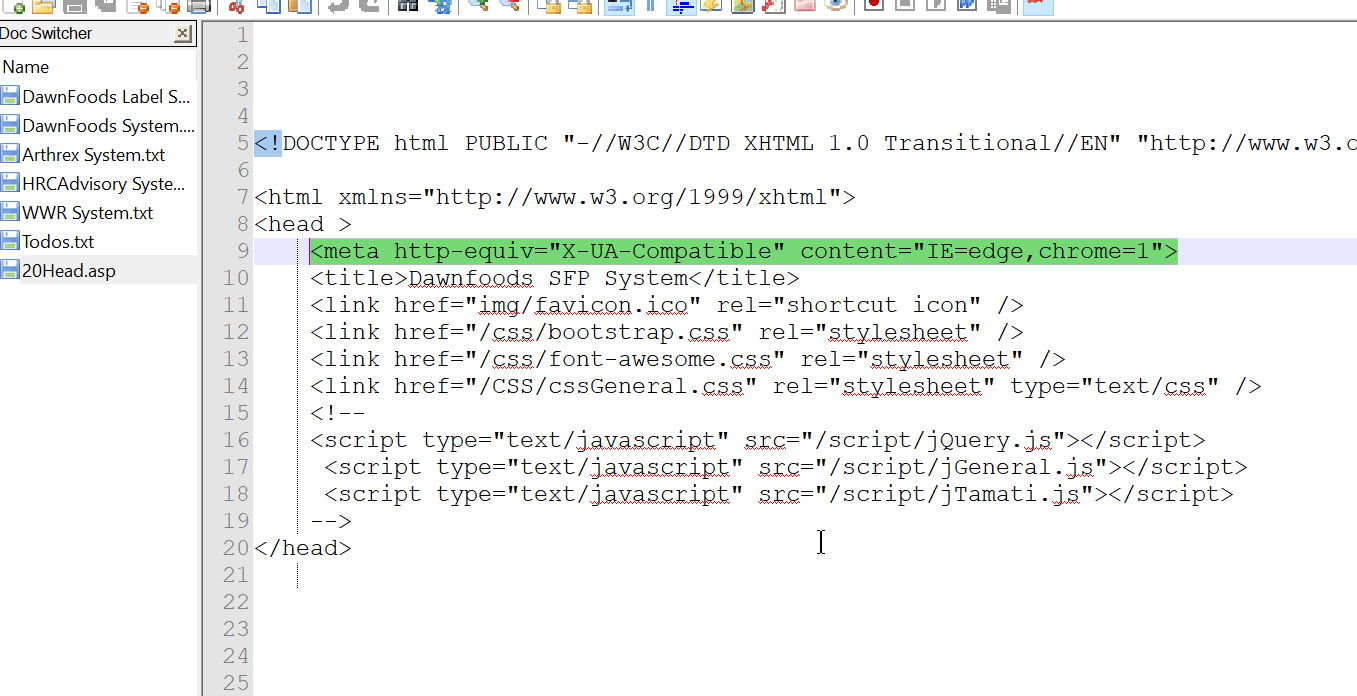
Task: Switch to Arthrex System.txt document
Action: (x=93, y=155)
